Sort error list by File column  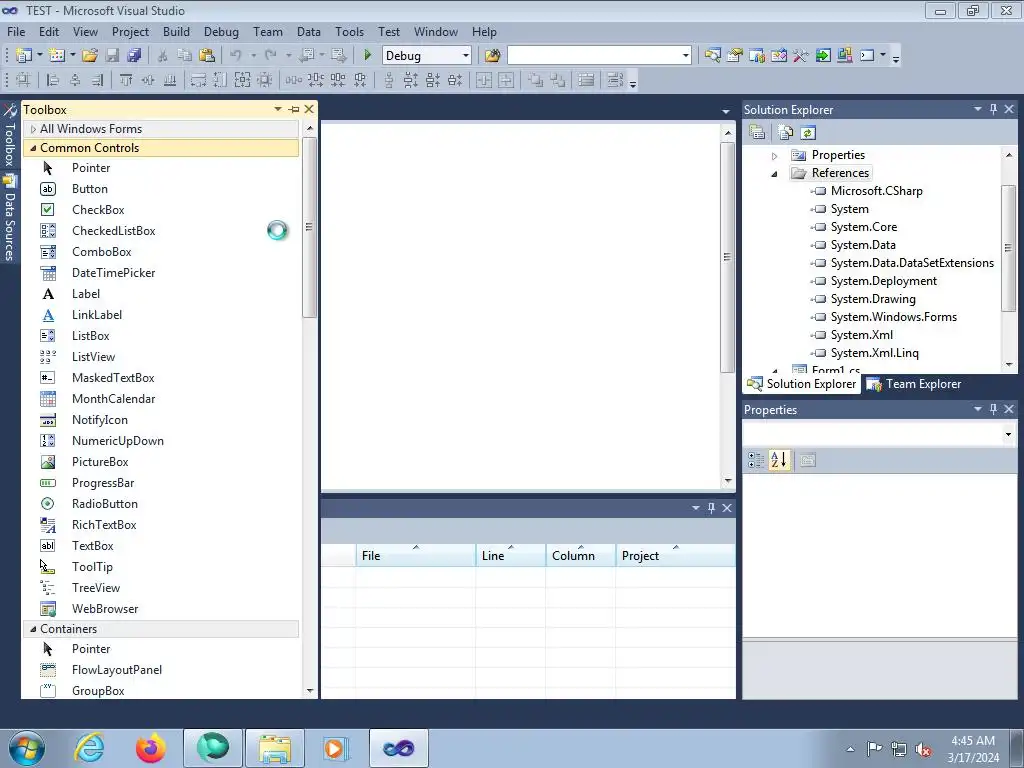click(416, 555)
